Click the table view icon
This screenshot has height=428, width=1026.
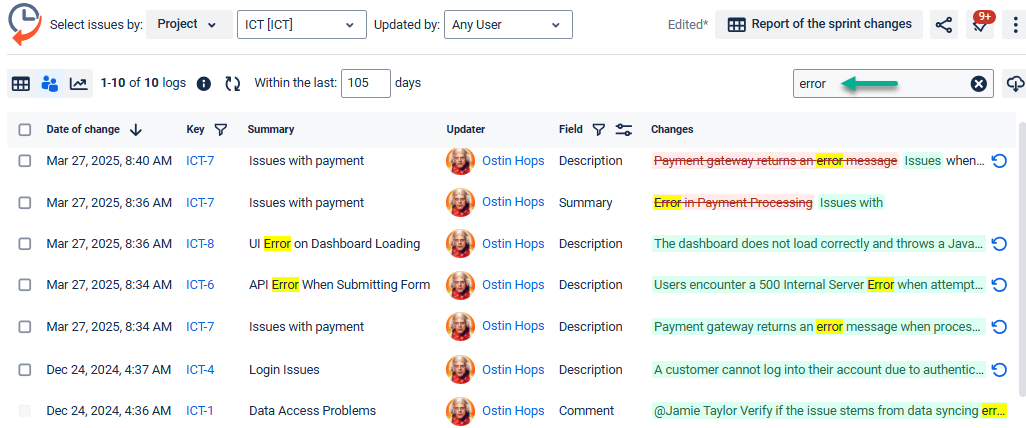(20, 84)
